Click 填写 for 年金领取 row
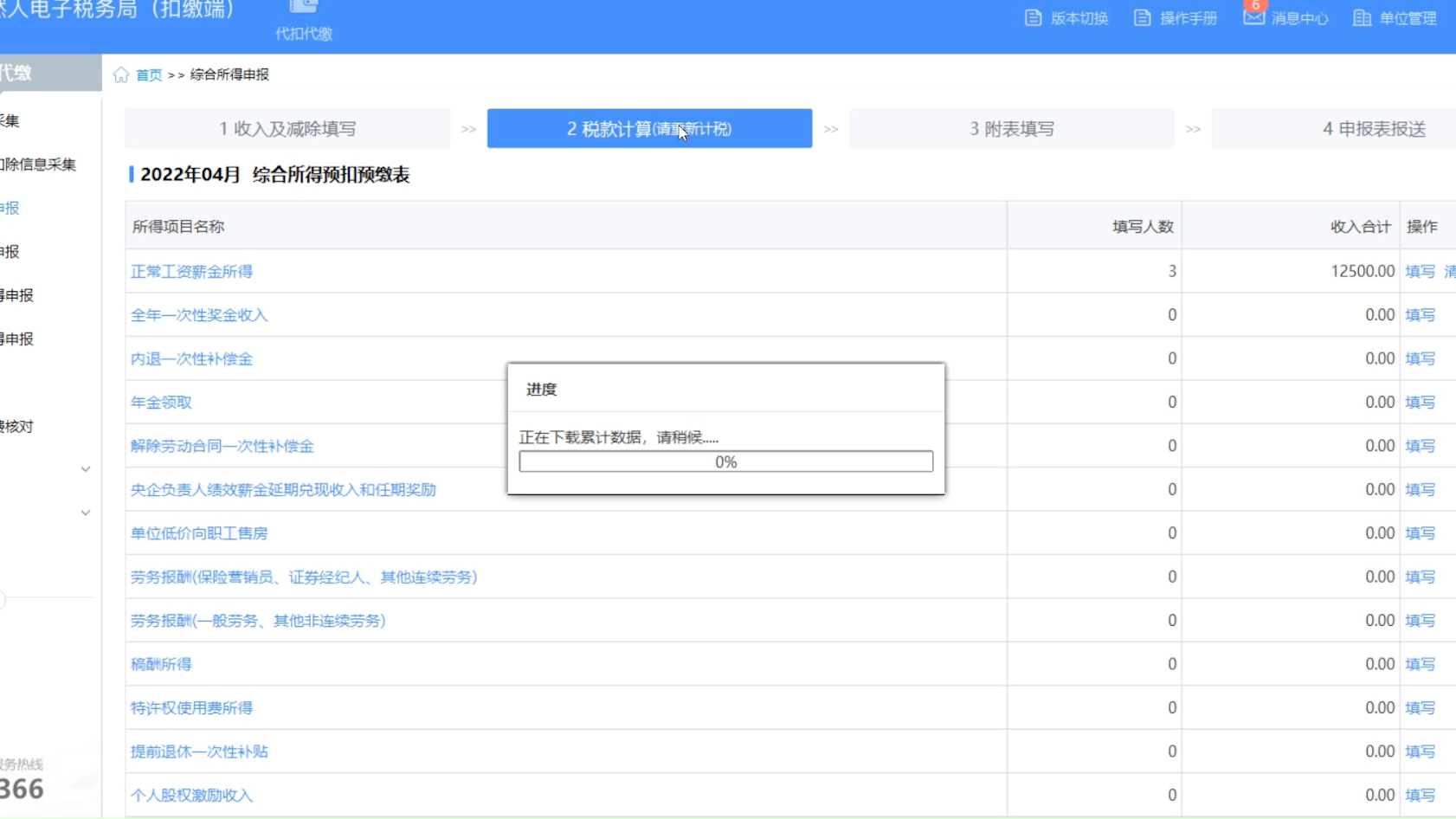Viewport: 1456px width, 819px height. (x=1420, y=403)
